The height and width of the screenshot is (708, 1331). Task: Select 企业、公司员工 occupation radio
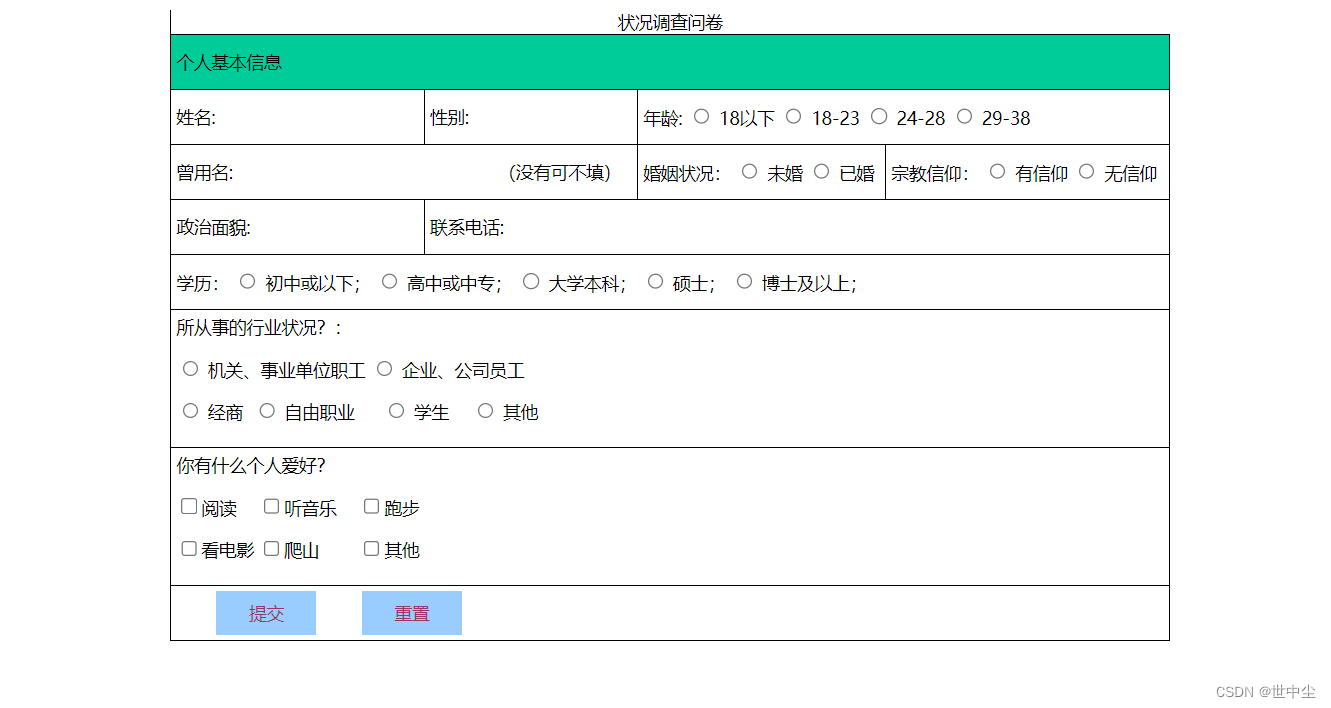pos(384,369)
